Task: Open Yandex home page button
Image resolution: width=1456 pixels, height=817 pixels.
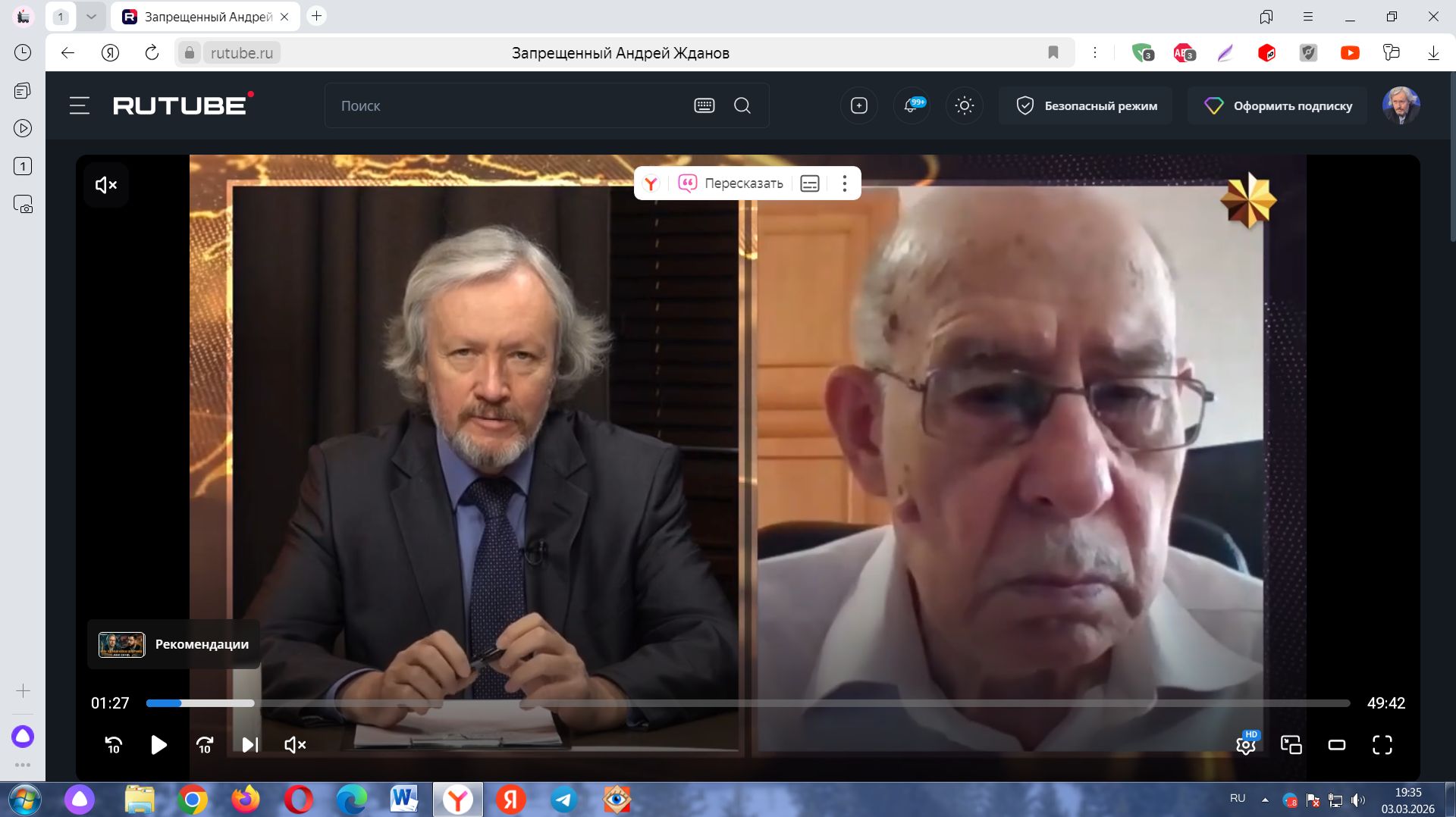Action: pos(110,53)
